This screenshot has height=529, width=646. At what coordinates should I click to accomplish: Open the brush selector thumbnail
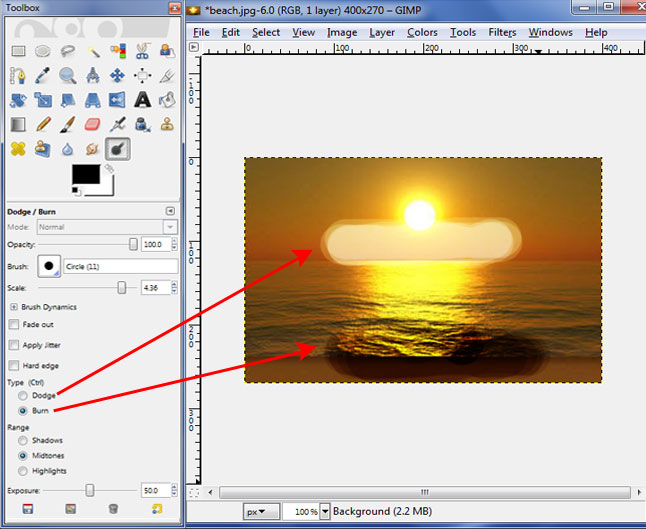click(49, 266)
